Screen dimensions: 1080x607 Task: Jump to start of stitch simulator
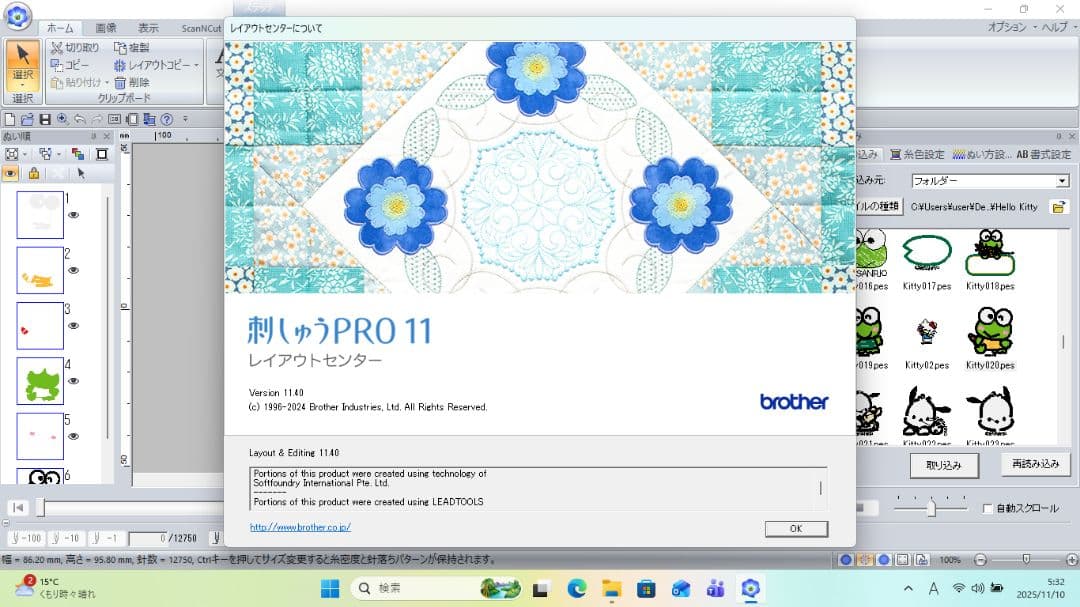(x=19, y=508)
